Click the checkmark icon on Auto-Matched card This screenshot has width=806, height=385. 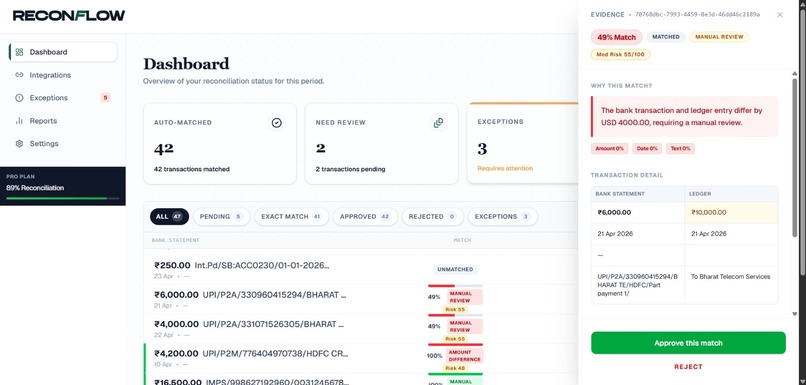pyautogui.click(x=277, y=123)
